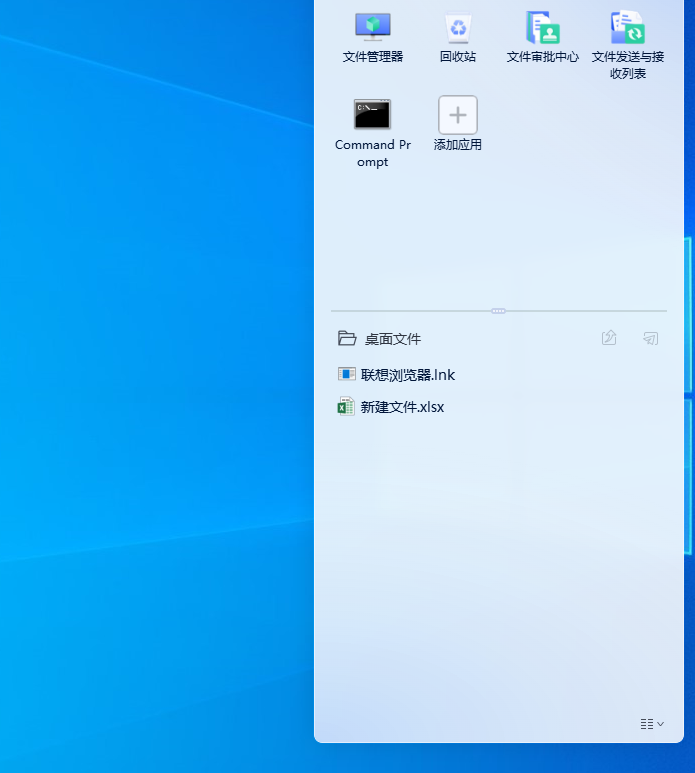Click the 添加应用 plus button
Viewport: 695px width, 773px height.
458,115
